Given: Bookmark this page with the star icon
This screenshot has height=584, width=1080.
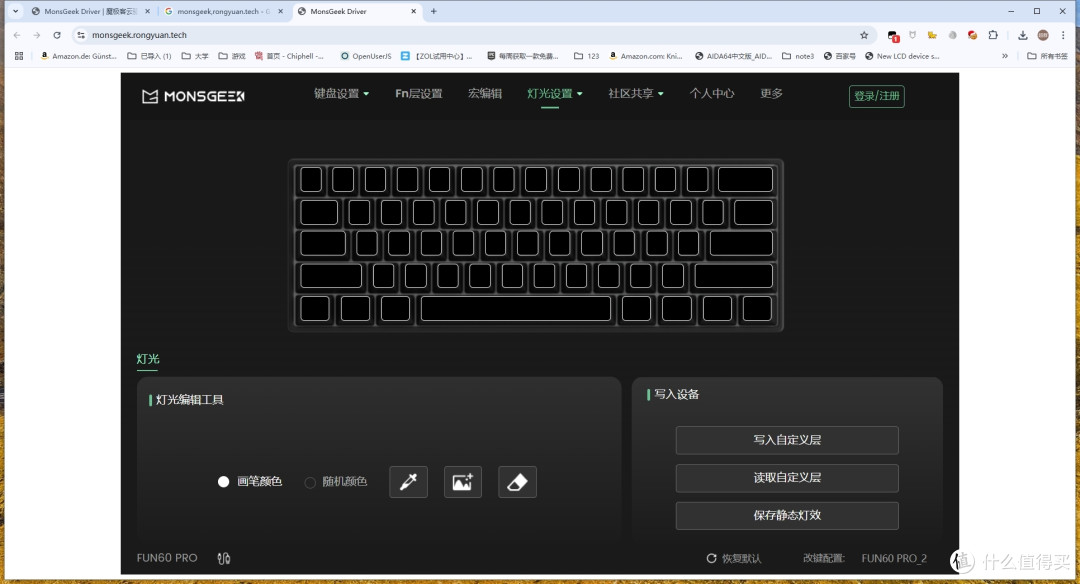Looking at the screenshot, I should click(x=864, y=35).
